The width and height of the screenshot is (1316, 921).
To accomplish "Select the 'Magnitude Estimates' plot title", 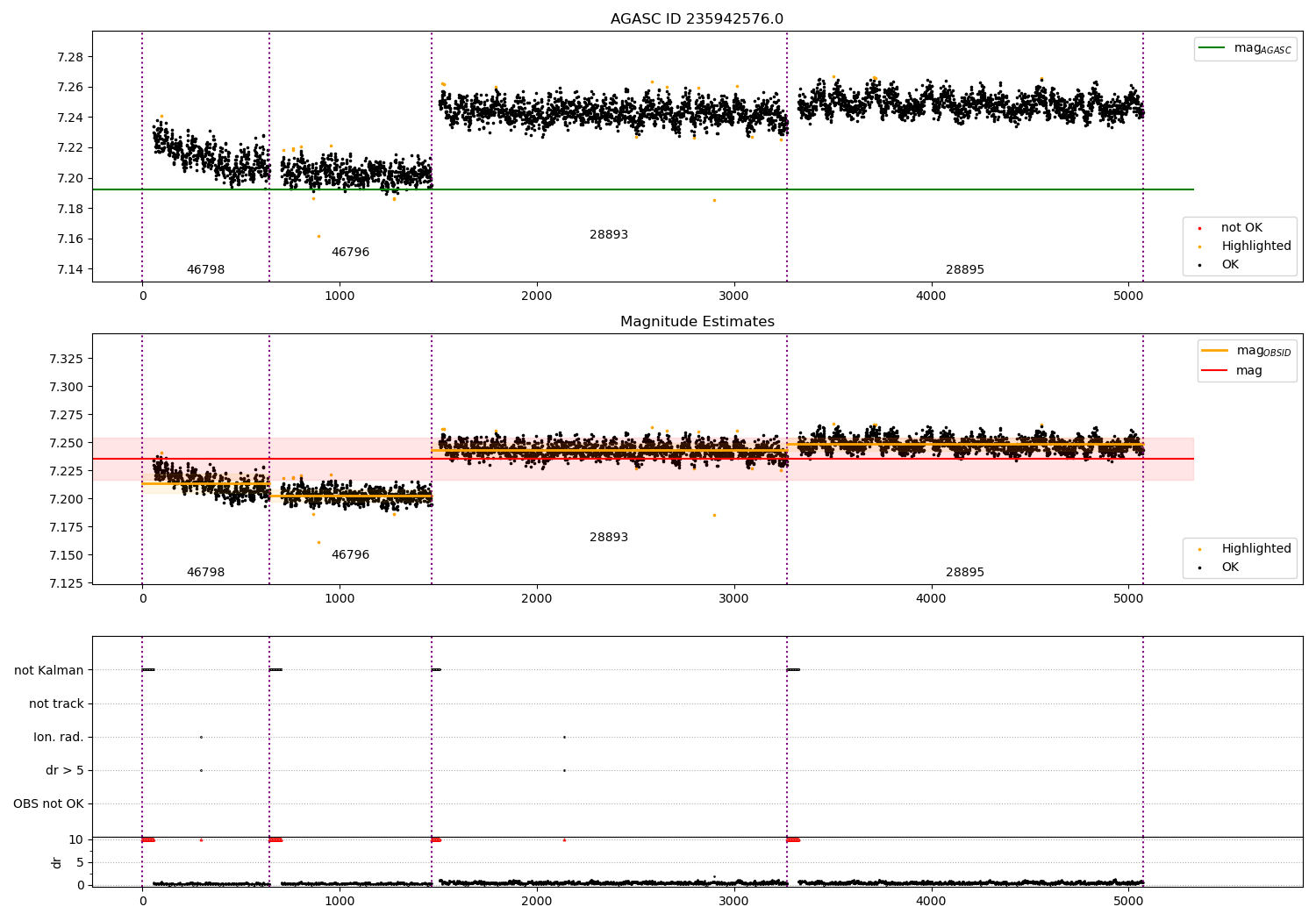I will (x=697, y=322).
